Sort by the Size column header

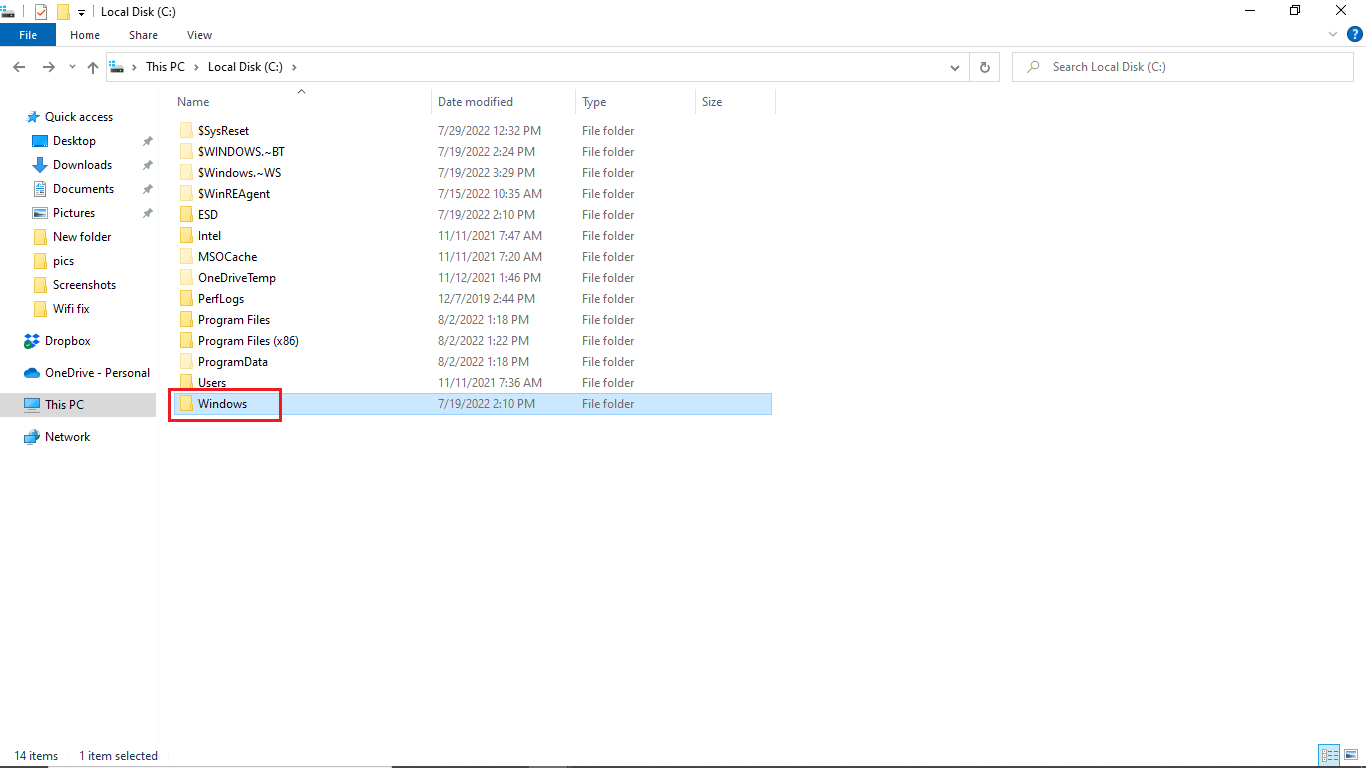[x=712, y=102]
